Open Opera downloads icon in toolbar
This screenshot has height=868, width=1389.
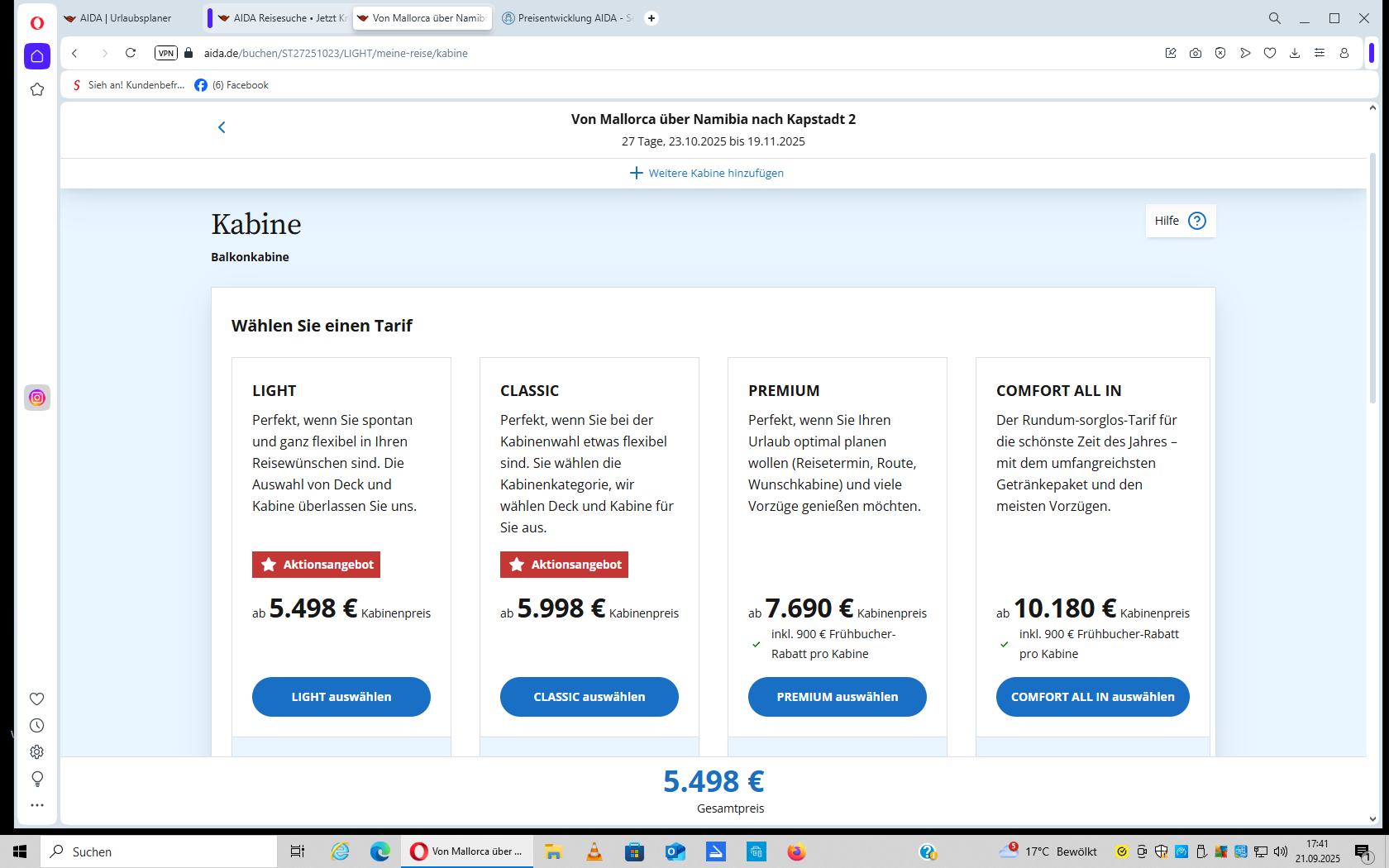pos(1295,53)
